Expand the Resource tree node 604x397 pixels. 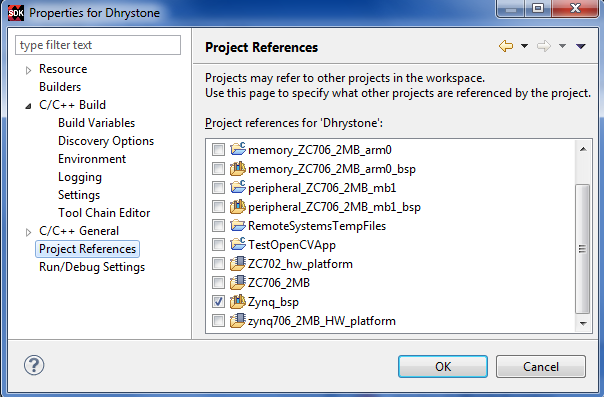click(28, 70)
